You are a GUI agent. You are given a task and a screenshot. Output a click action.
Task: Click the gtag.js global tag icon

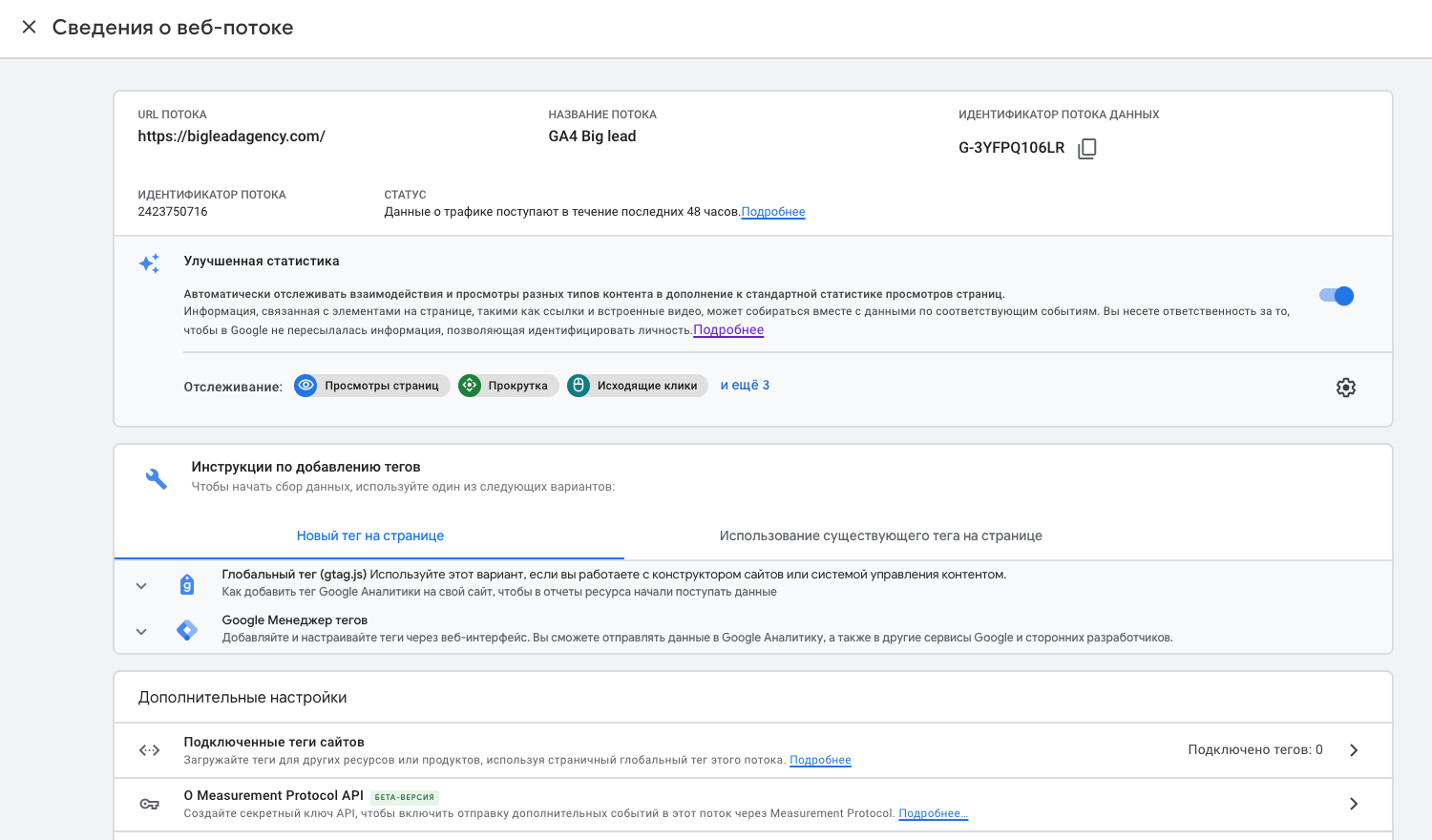(x=187, y=584)
